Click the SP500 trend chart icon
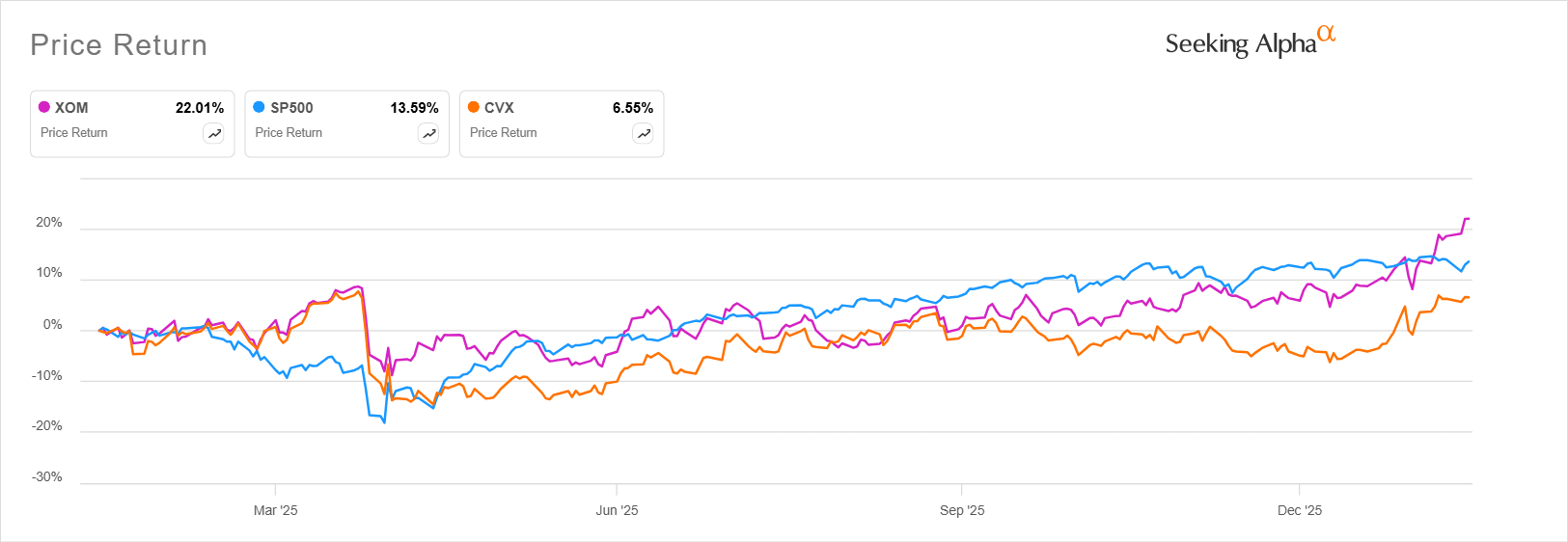This screenshot has height=542, width=1568. 428,134
